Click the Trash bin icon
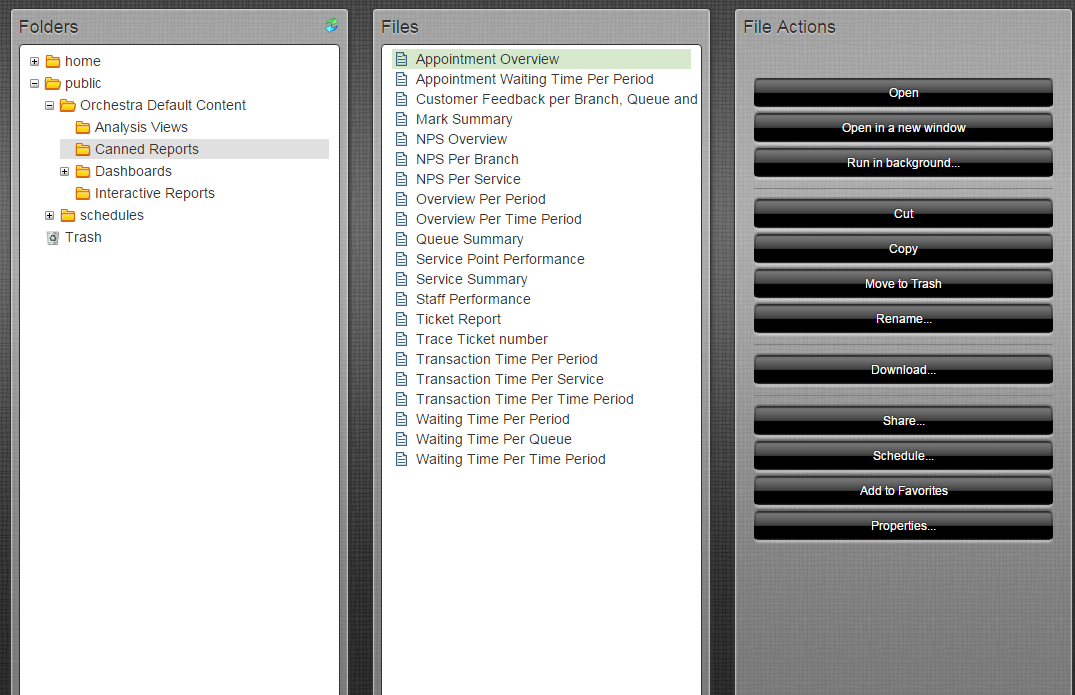The height and width of the screenshot is (695, 1075). coord(53,238)
